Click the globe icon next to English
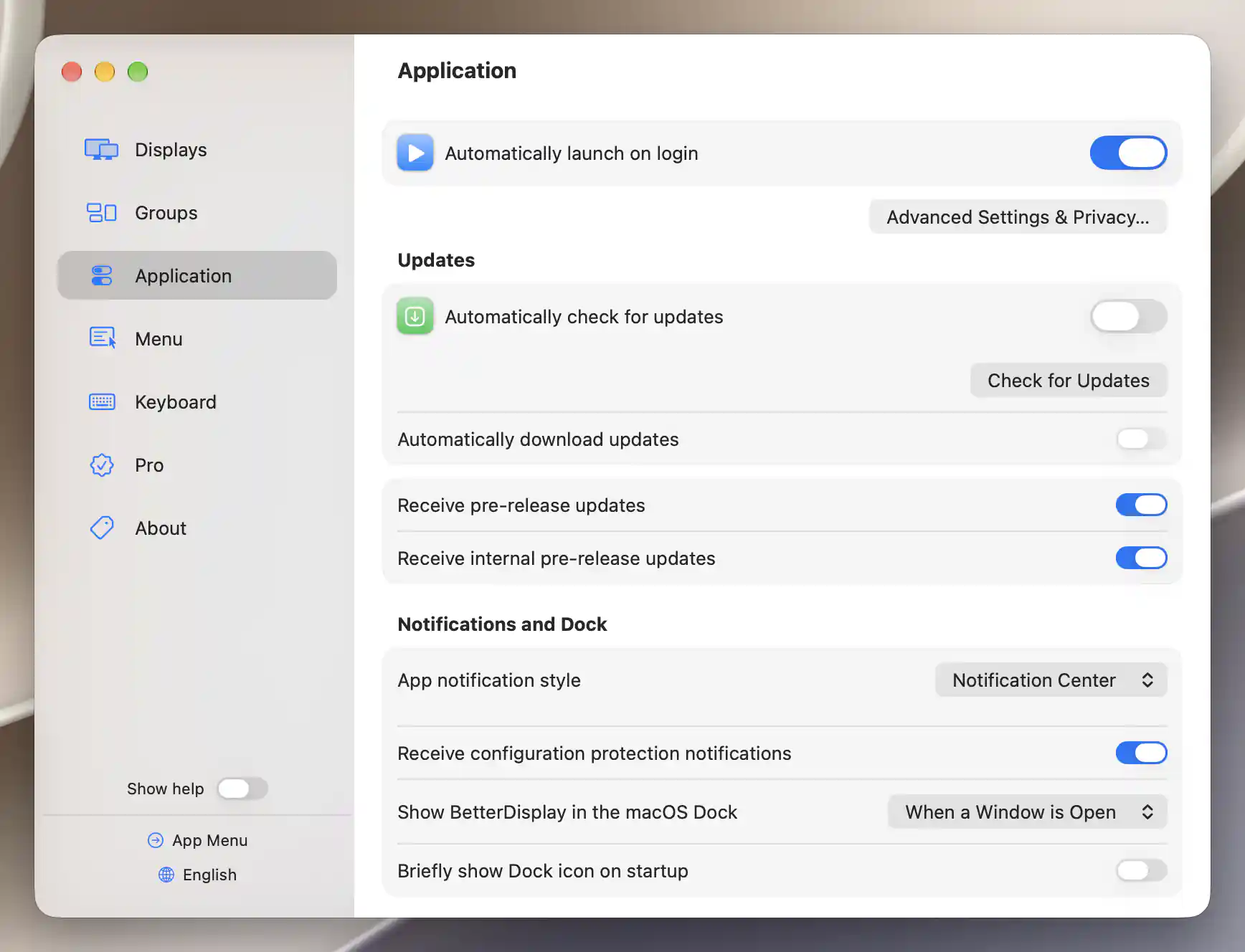Viewport: 1245px width, 952px height. [166, 875]
